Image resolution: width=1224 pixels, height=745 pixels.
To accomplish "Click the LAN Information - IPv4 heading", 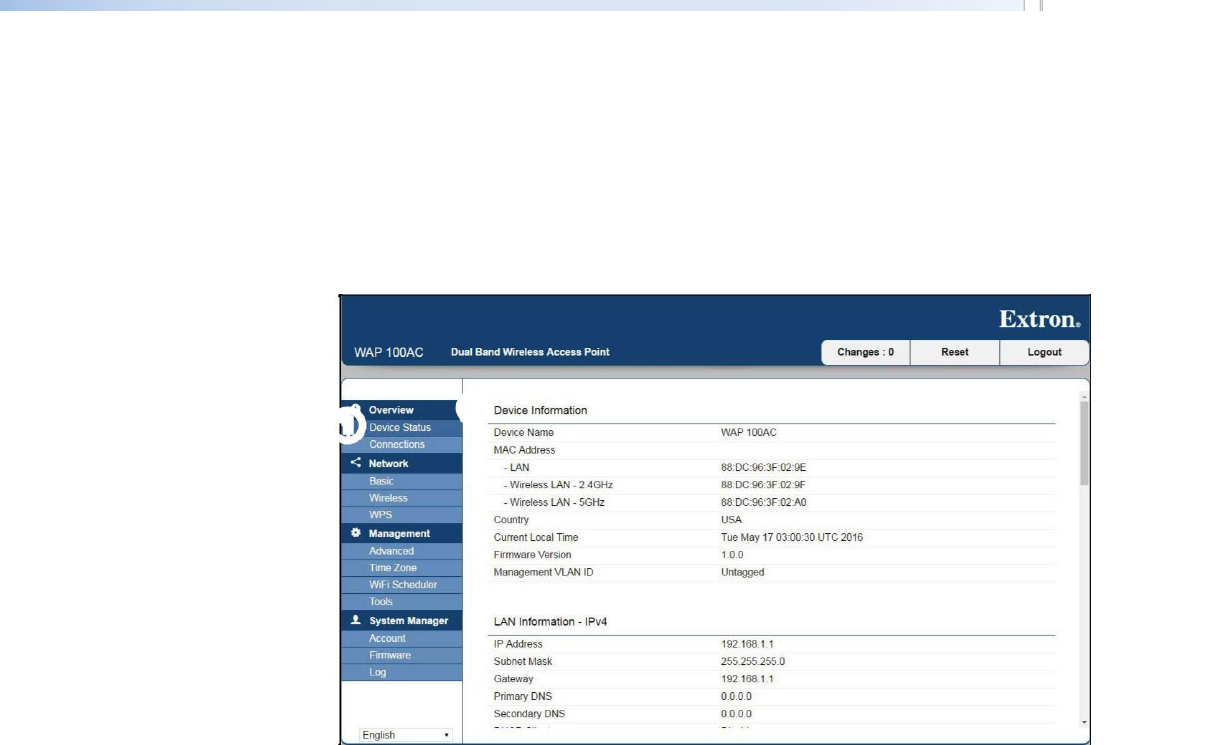I will (x=551, y=622).
